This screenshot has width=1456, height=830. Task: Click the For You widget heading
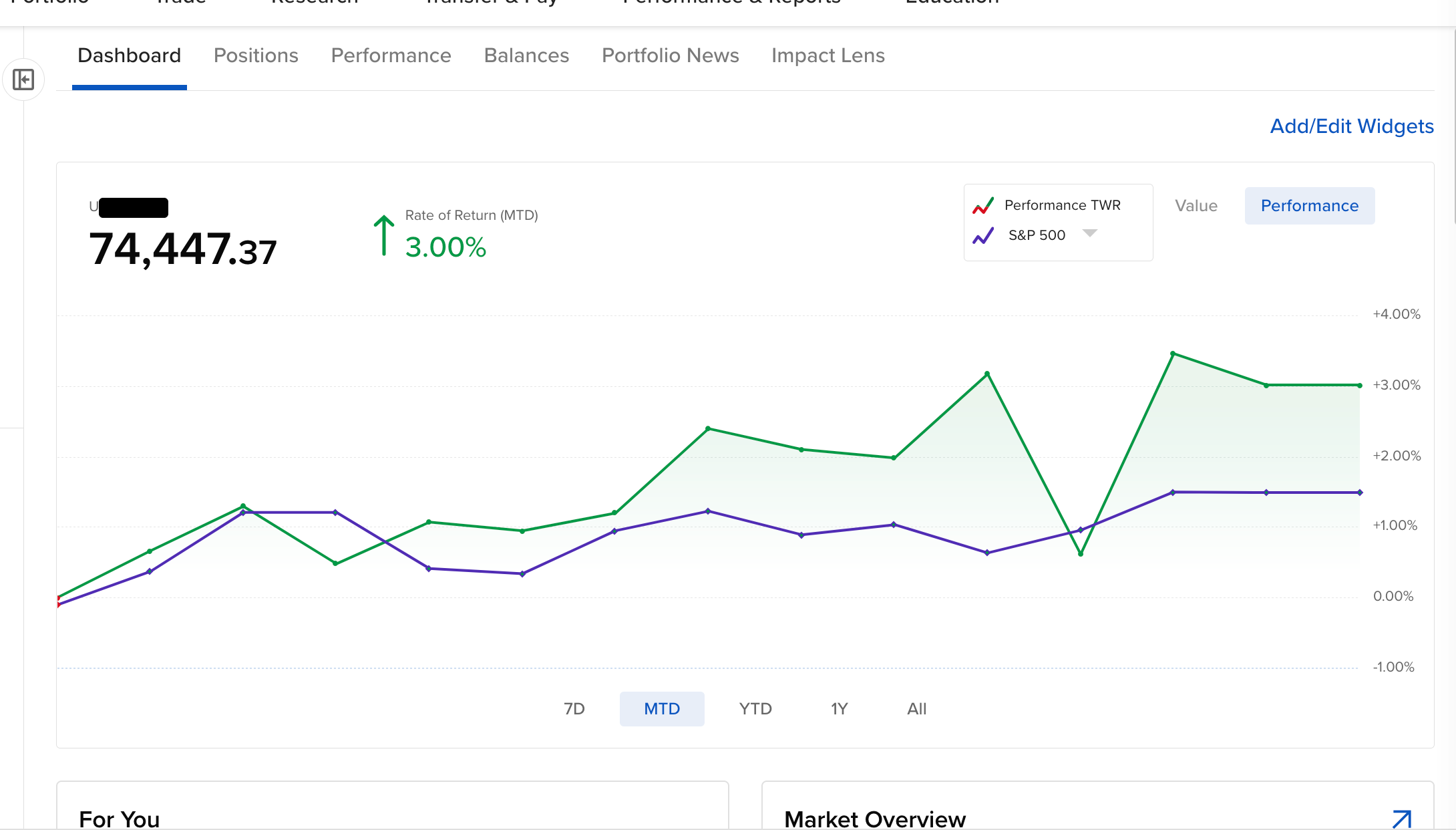point(120,819)
